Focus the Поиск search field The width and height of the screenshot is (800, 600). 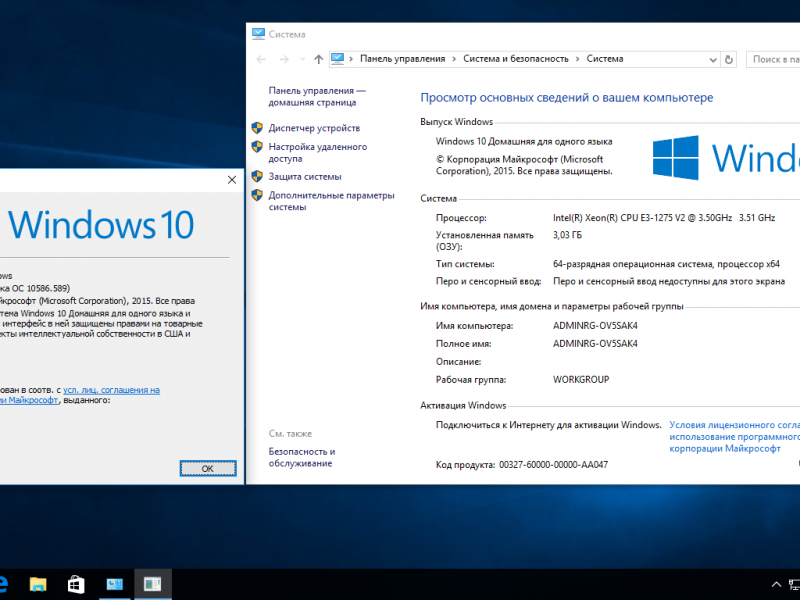click(773, 59)
